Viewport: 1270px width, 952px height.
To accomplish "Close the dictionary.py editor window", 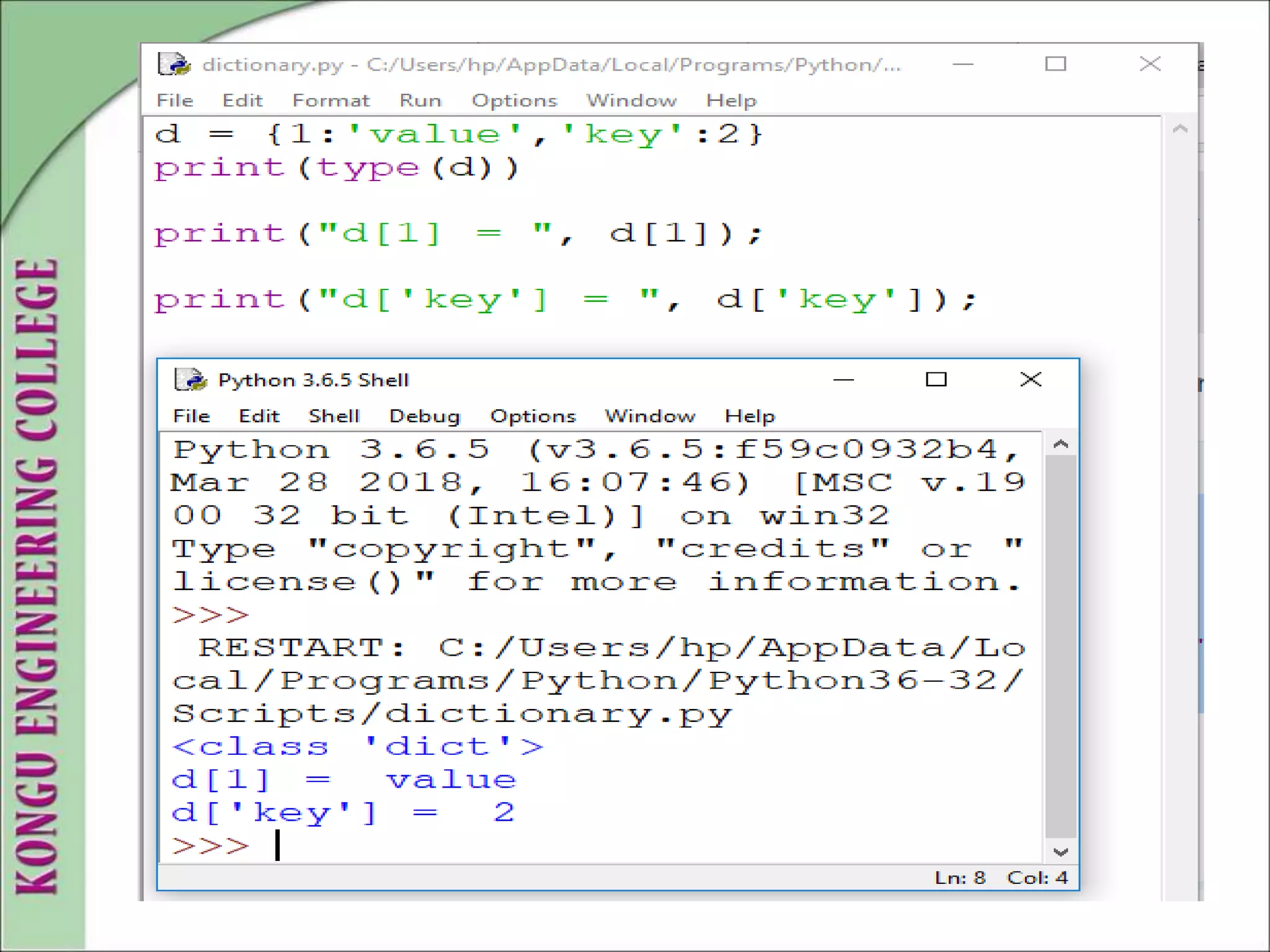I will click(x=1150, y=64).
